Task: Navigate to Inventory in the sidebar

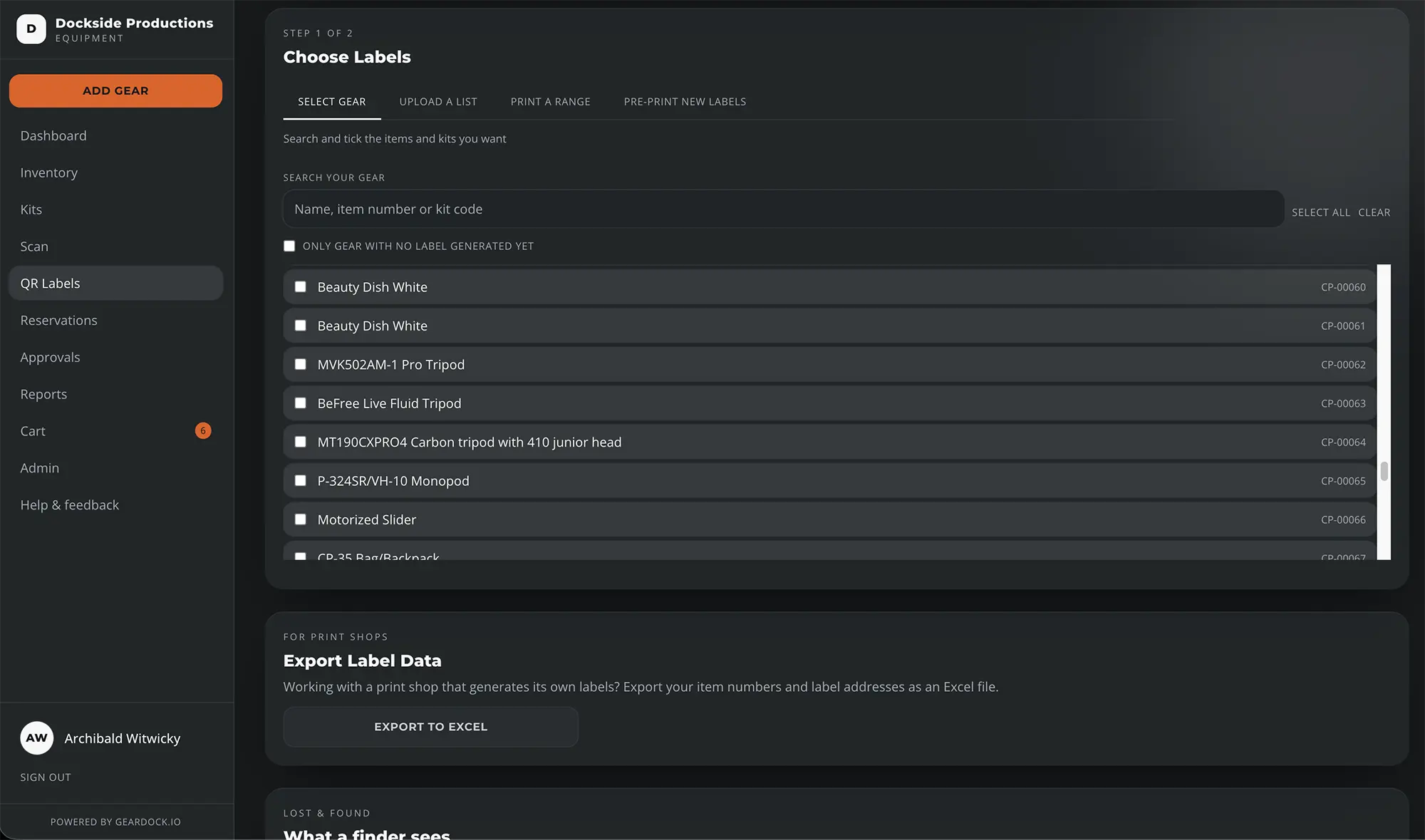Action: pyautogui.click(x=49, y=173)
